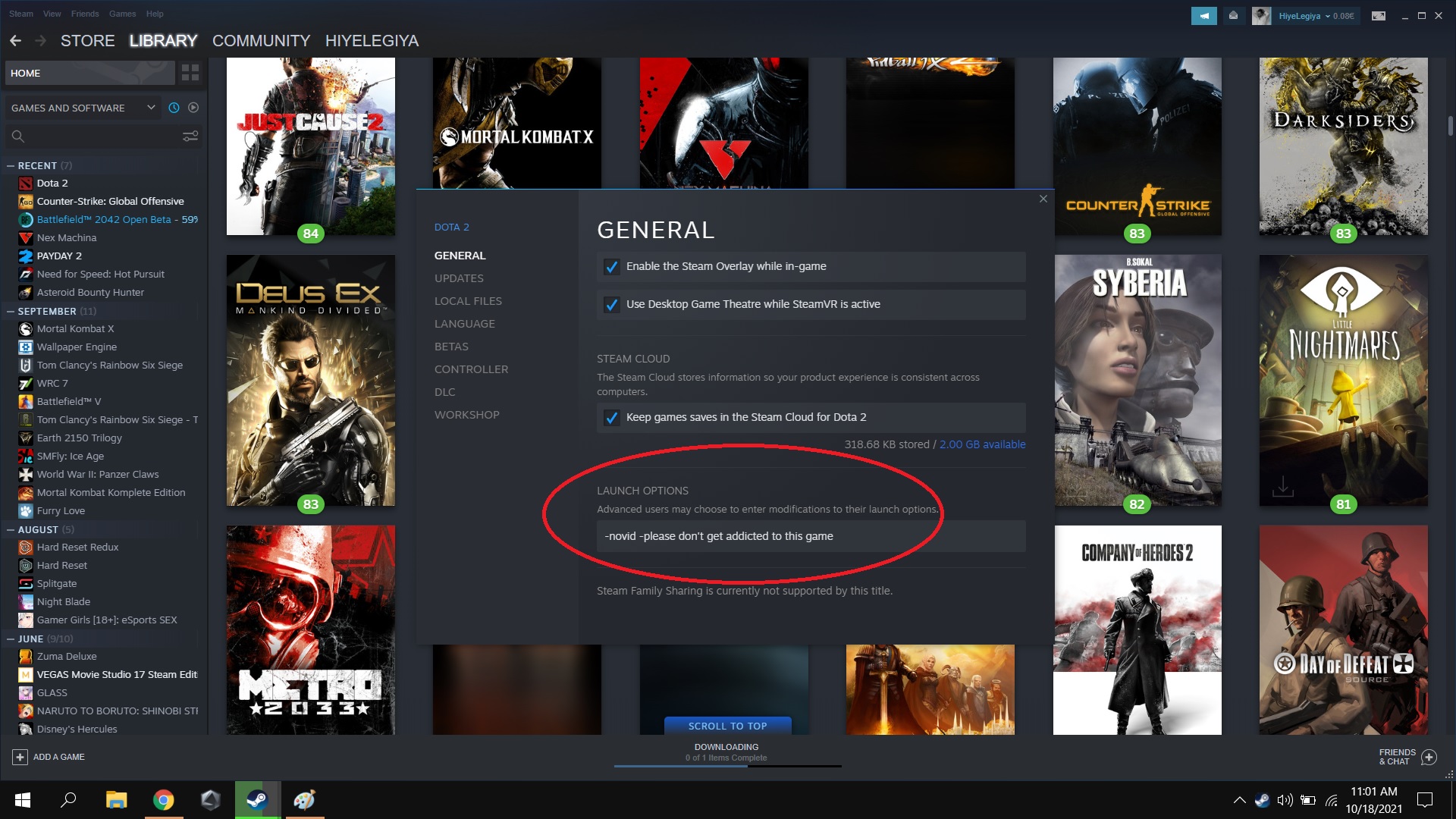
Task: Click the grid view icon beside HOME
Action: (190, 73)
